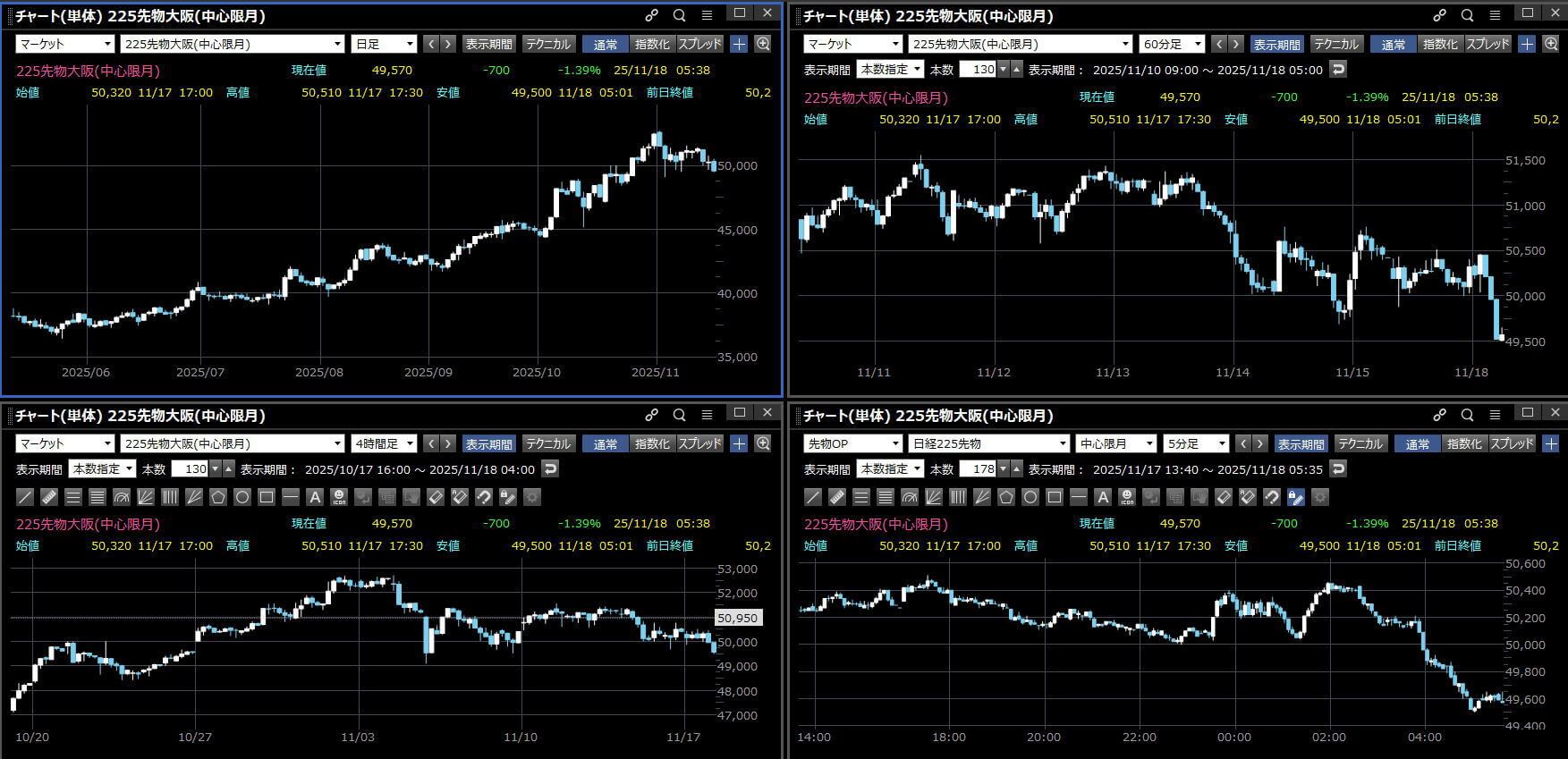Select the text annotation tool in 4時間足 chart
The image size is (1568, 759).
(314, 497)
